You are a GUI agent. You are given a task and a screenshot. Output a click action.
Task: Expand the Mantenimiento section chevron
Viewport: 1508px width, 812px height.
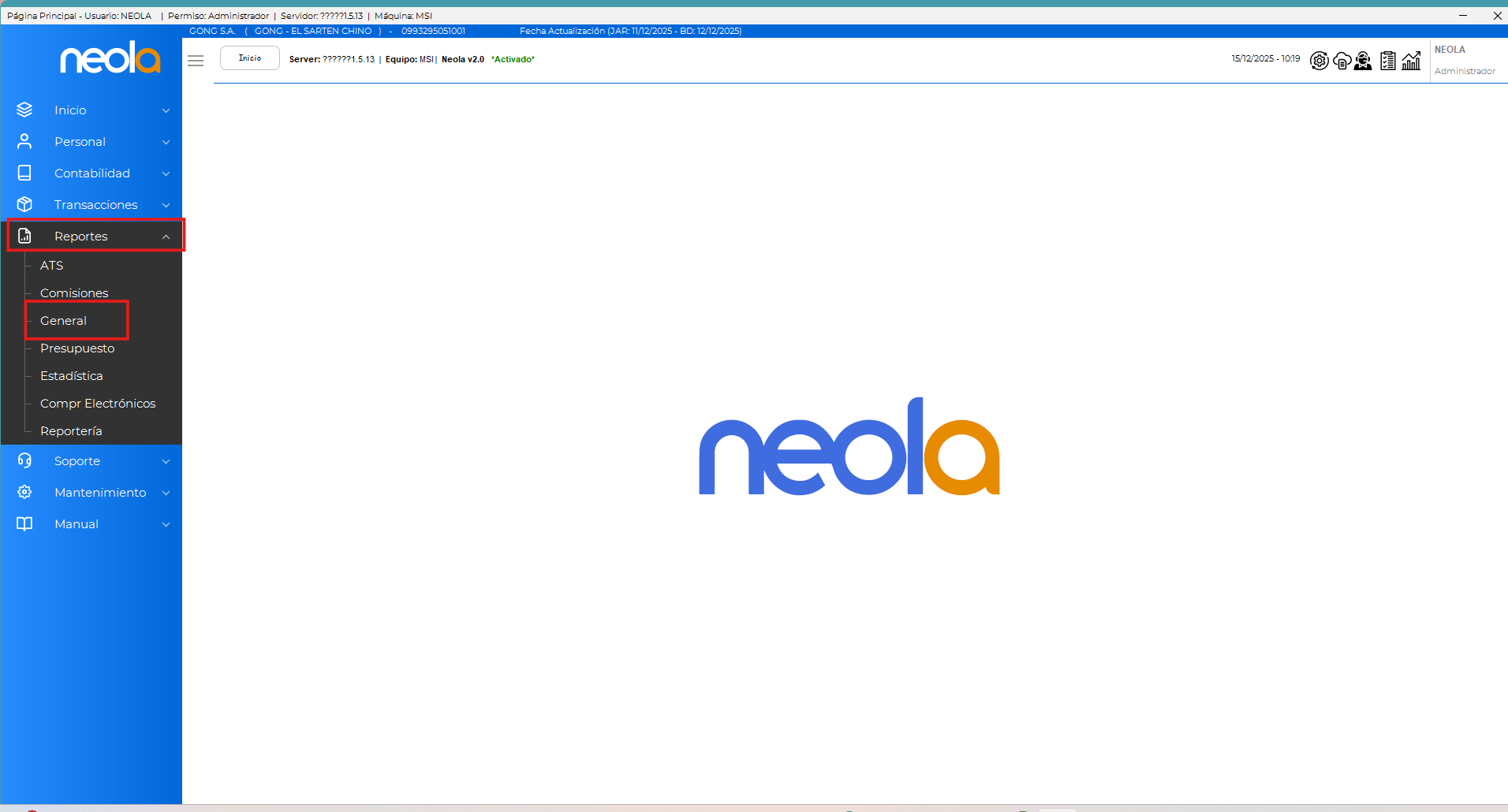[x=166, y=493]
